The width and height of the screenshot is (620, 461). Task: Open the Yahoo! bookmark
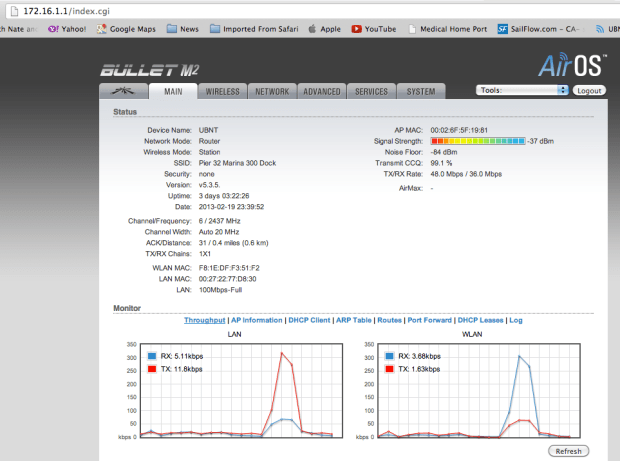(x=67, y=29)
